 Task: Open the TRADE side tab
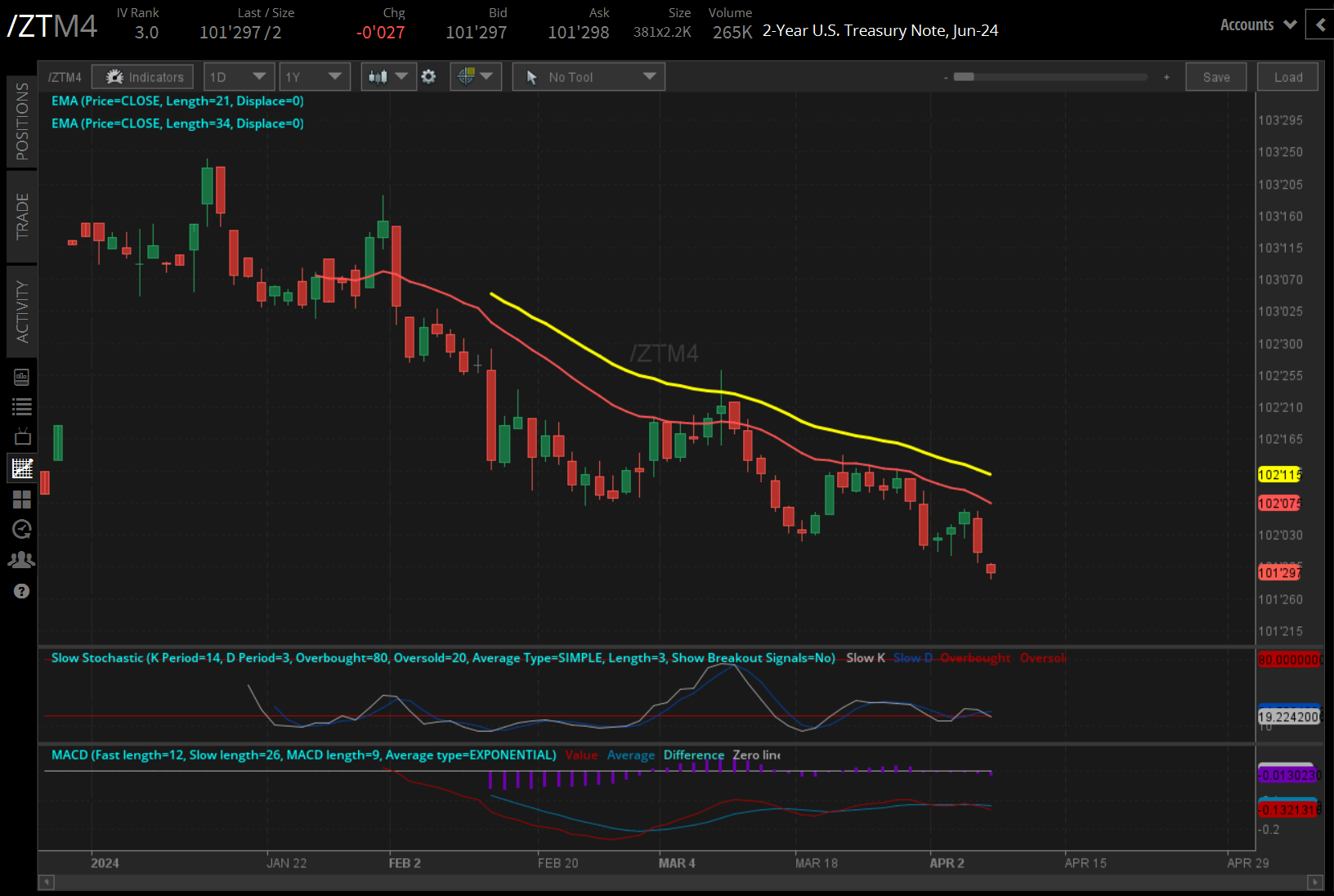(22, 217)
